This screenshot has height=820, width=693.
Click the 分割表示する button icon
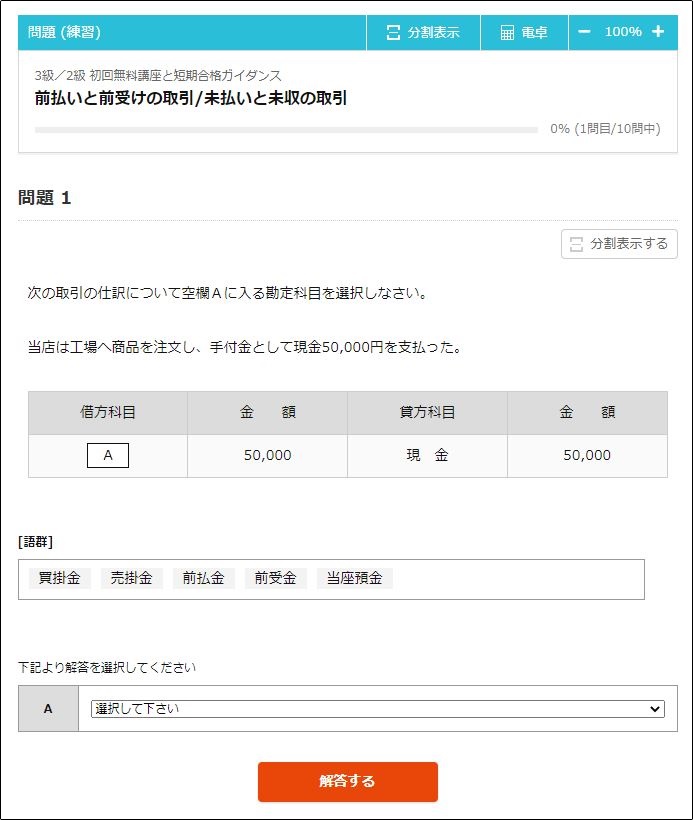[x=576, y=244]
